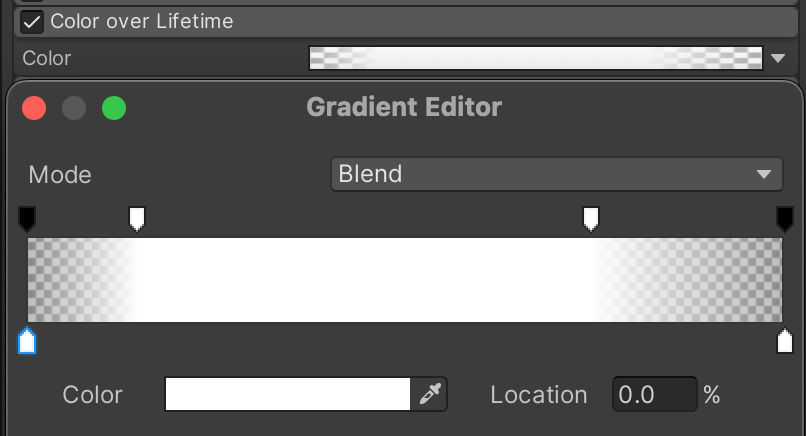806x436 pixels.
Task: Click the Location label
Action: [x=538, y=395]
